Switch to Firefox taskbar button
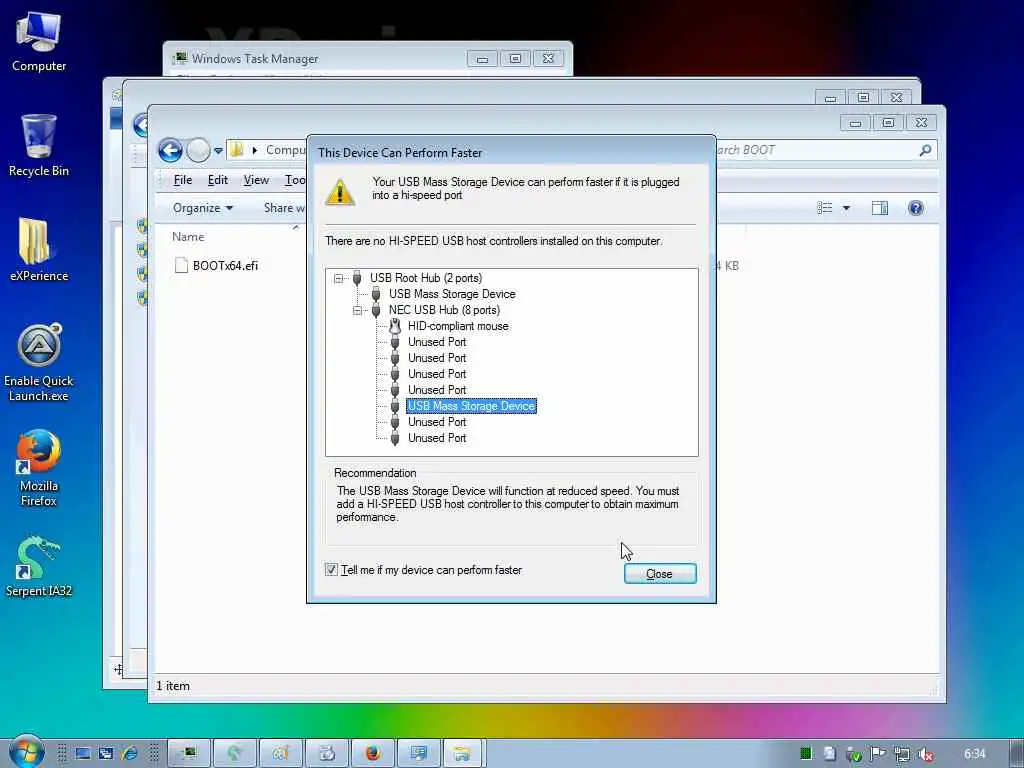Screen dimensions: 1024x768 (372, 754)
